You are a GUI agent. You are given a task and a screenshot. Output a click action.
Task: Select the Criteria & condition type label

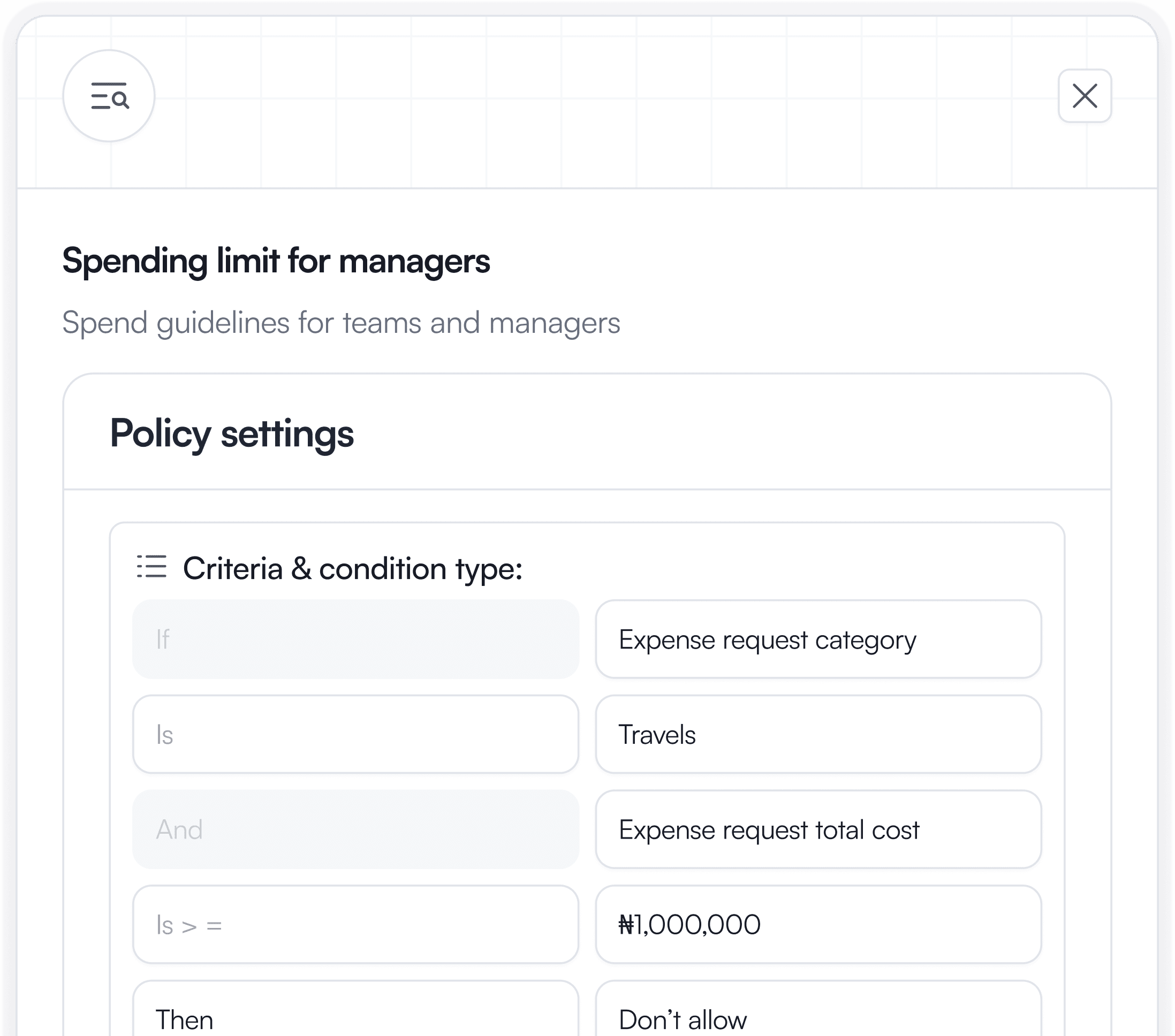(353, 569)
